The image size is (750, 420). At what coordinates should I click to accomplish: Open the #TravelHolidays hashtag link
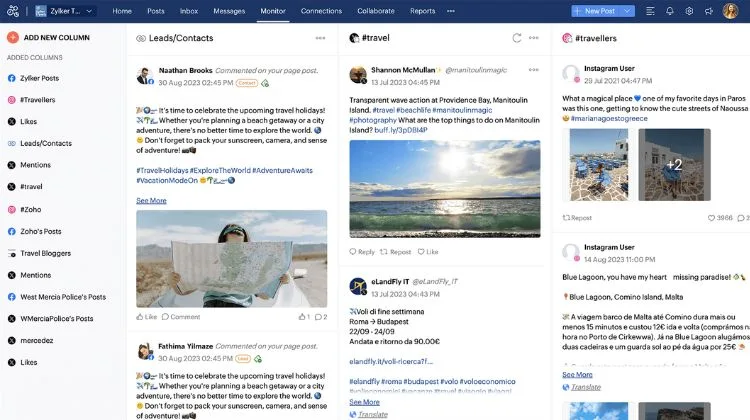[x=162, y=170]
